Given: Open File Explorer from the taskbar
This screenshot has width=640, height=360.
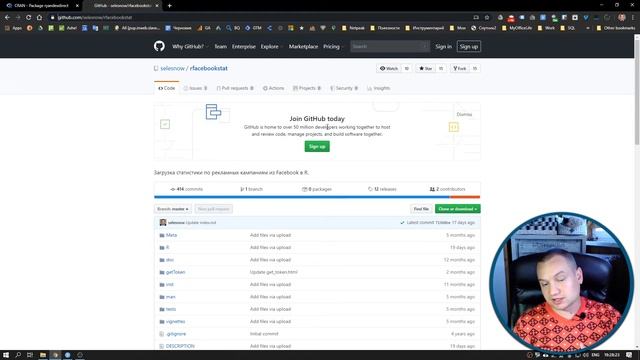Looking at the screenshot, I should tap(42, 355).
